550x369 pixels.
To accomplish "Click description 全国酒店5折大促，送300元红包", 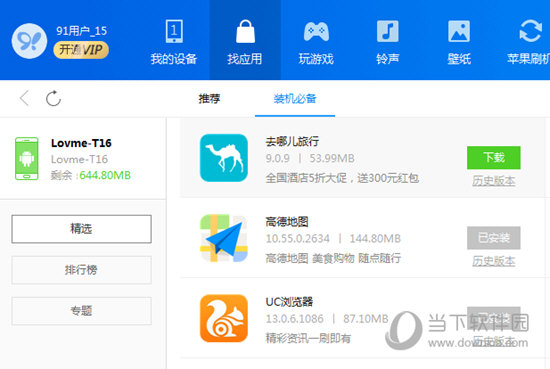I will tap(342, 178).
